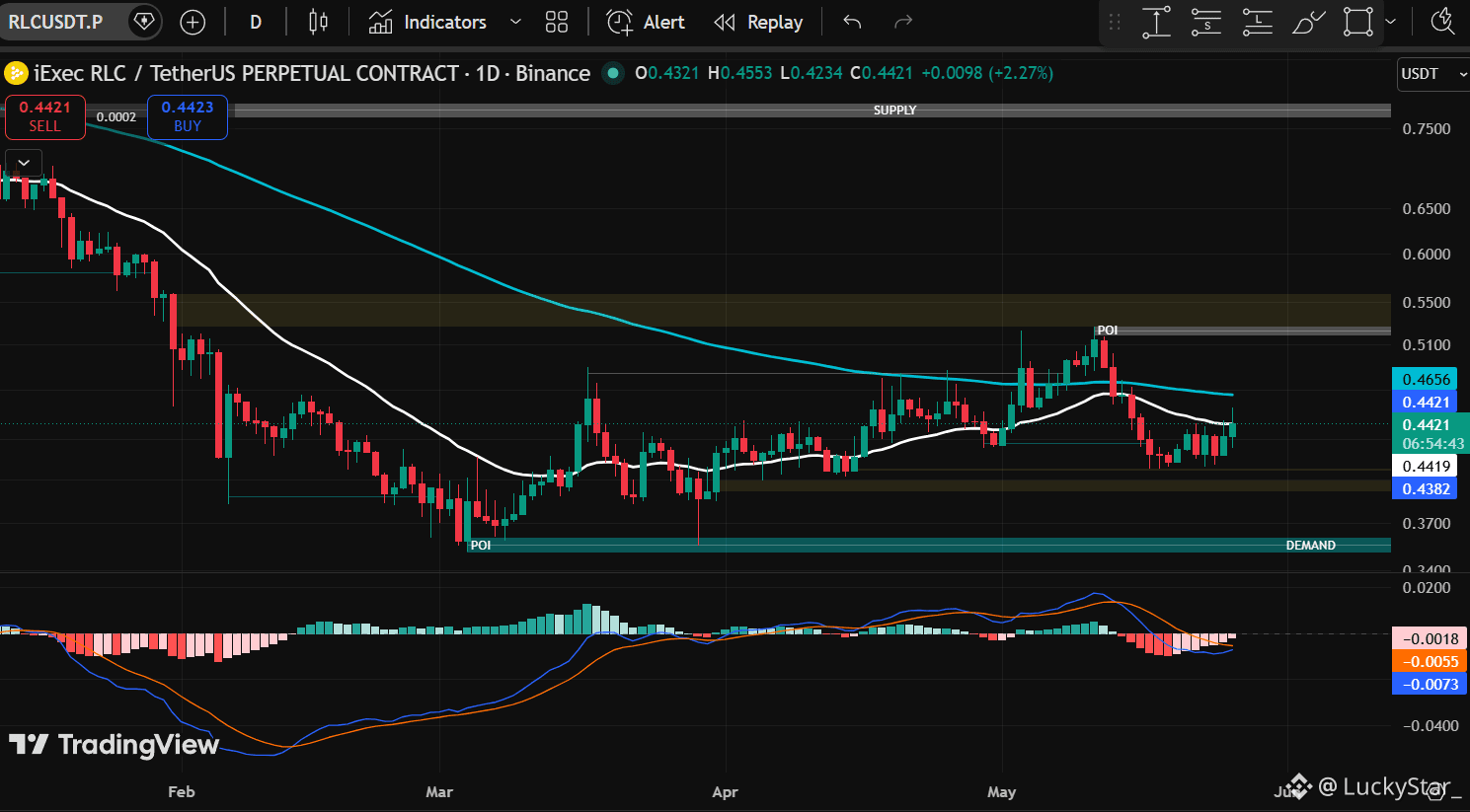
Task: Select the vertical price range measure tool
Action: pos(1156,22)
